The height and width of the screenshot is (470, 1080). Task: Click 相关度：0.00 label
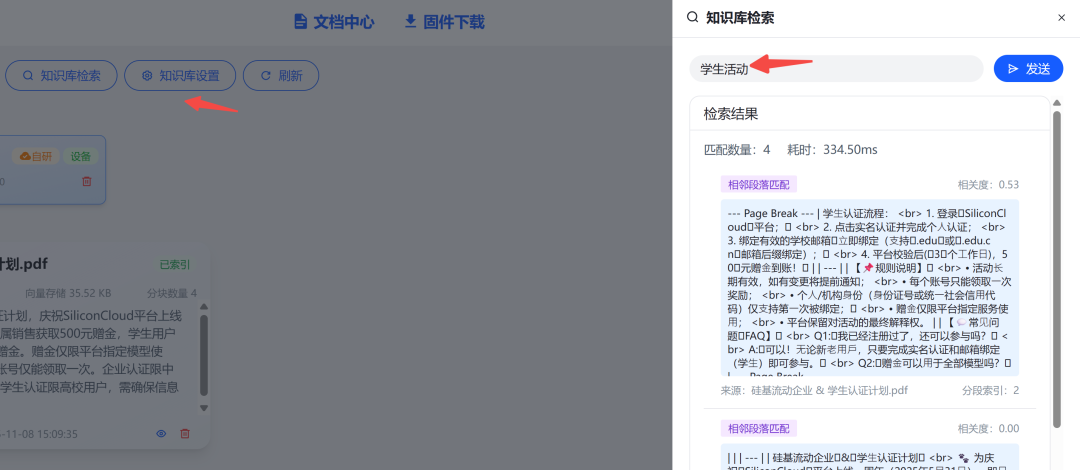point(988,429)
